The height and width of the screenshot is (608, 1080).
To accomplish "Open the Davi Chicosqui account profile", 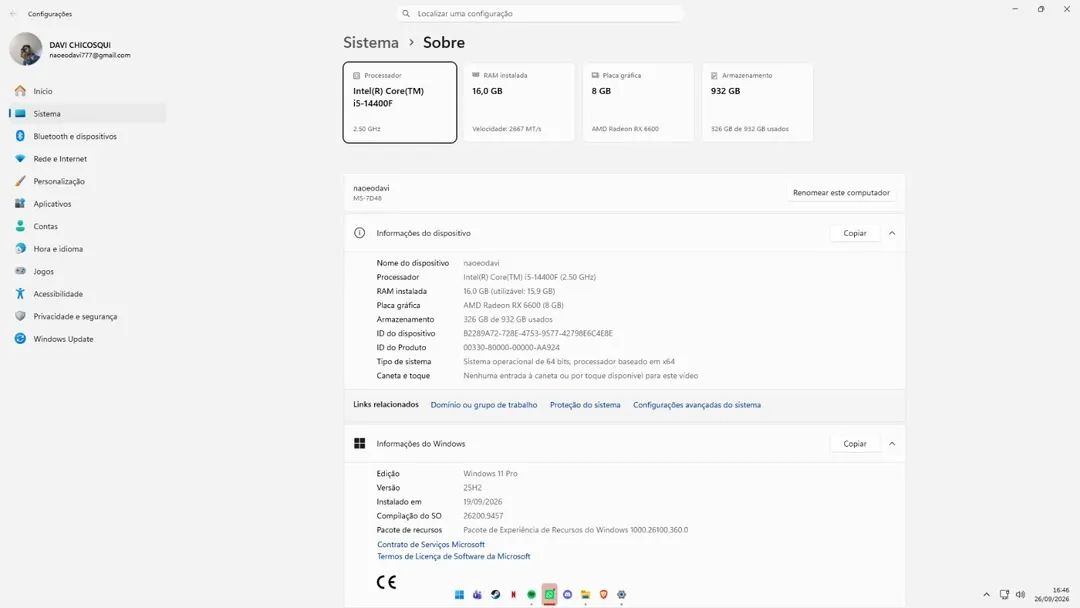I will [70, 50].
